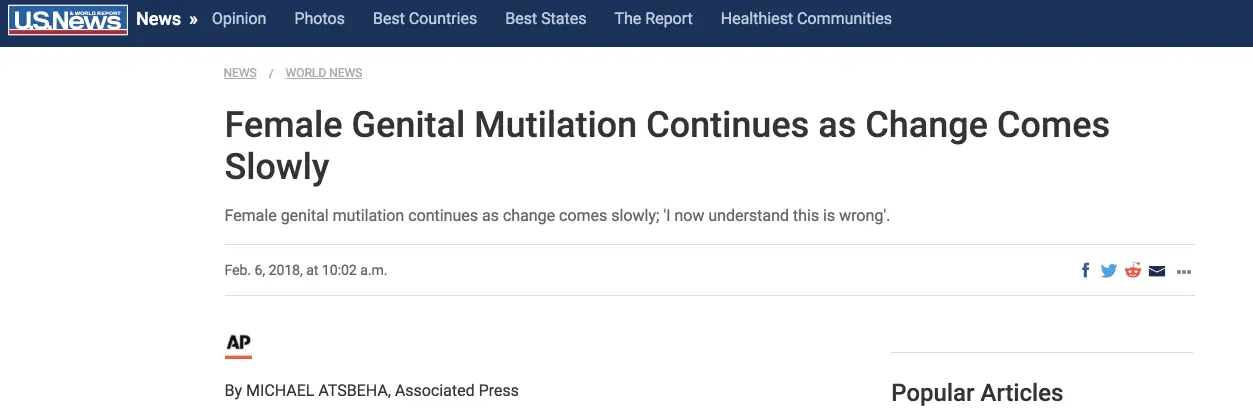Open The Report section

(653, 19)
